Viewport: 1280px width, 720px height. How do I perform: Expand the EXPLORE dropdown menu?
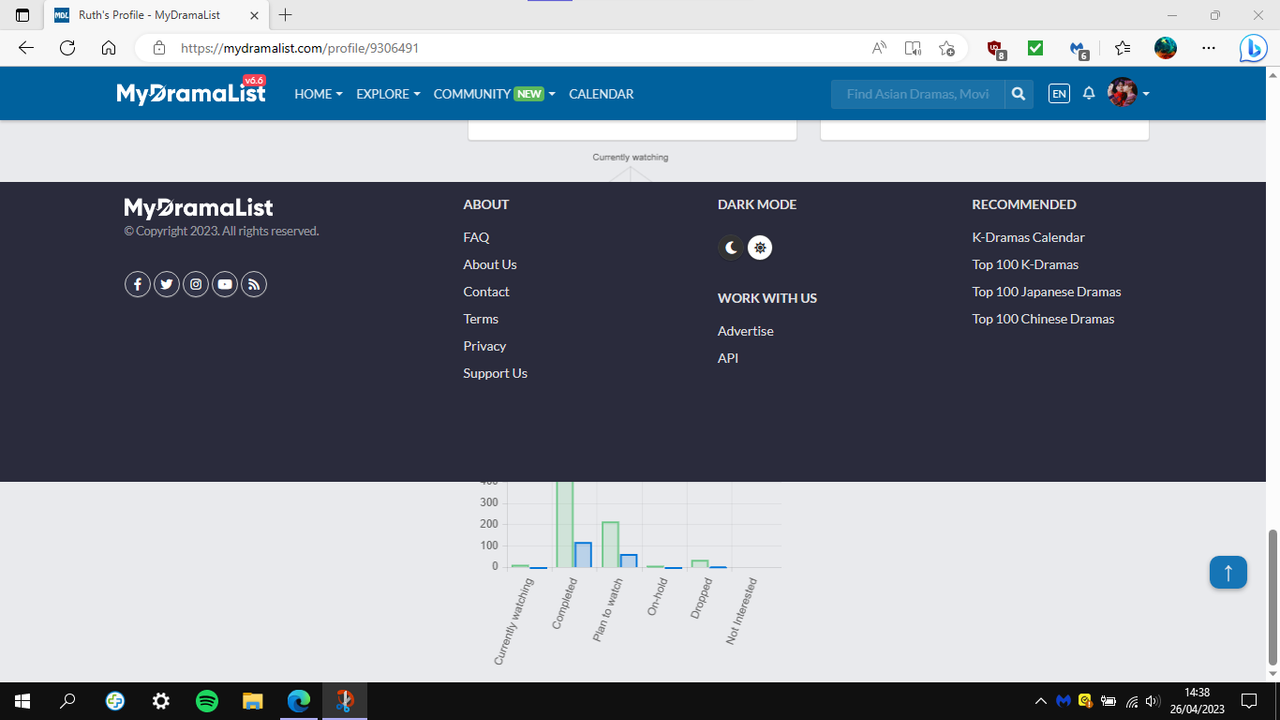coord(388,94)
